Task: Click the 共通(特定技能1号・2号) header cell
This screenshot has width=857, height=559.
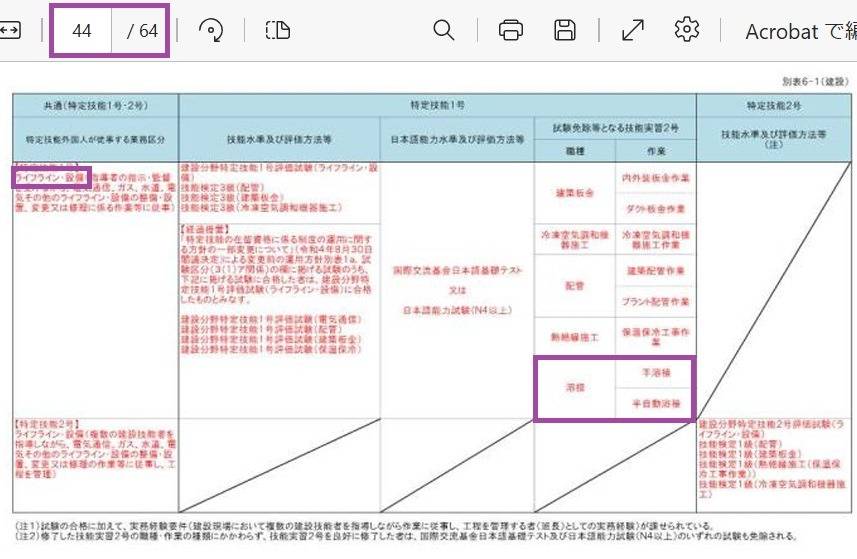Action: [95, 104]
